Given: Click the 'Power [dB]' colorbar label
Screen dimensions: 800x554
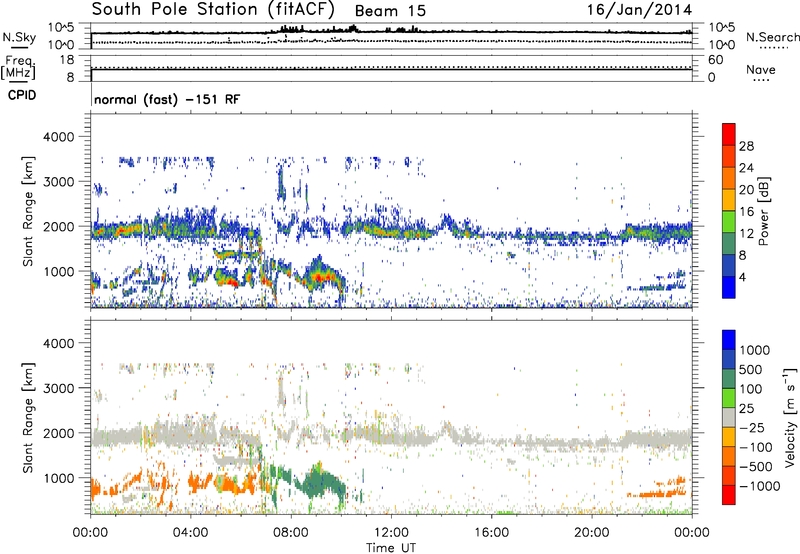Looking at the screenshot, I should (764, 211).
